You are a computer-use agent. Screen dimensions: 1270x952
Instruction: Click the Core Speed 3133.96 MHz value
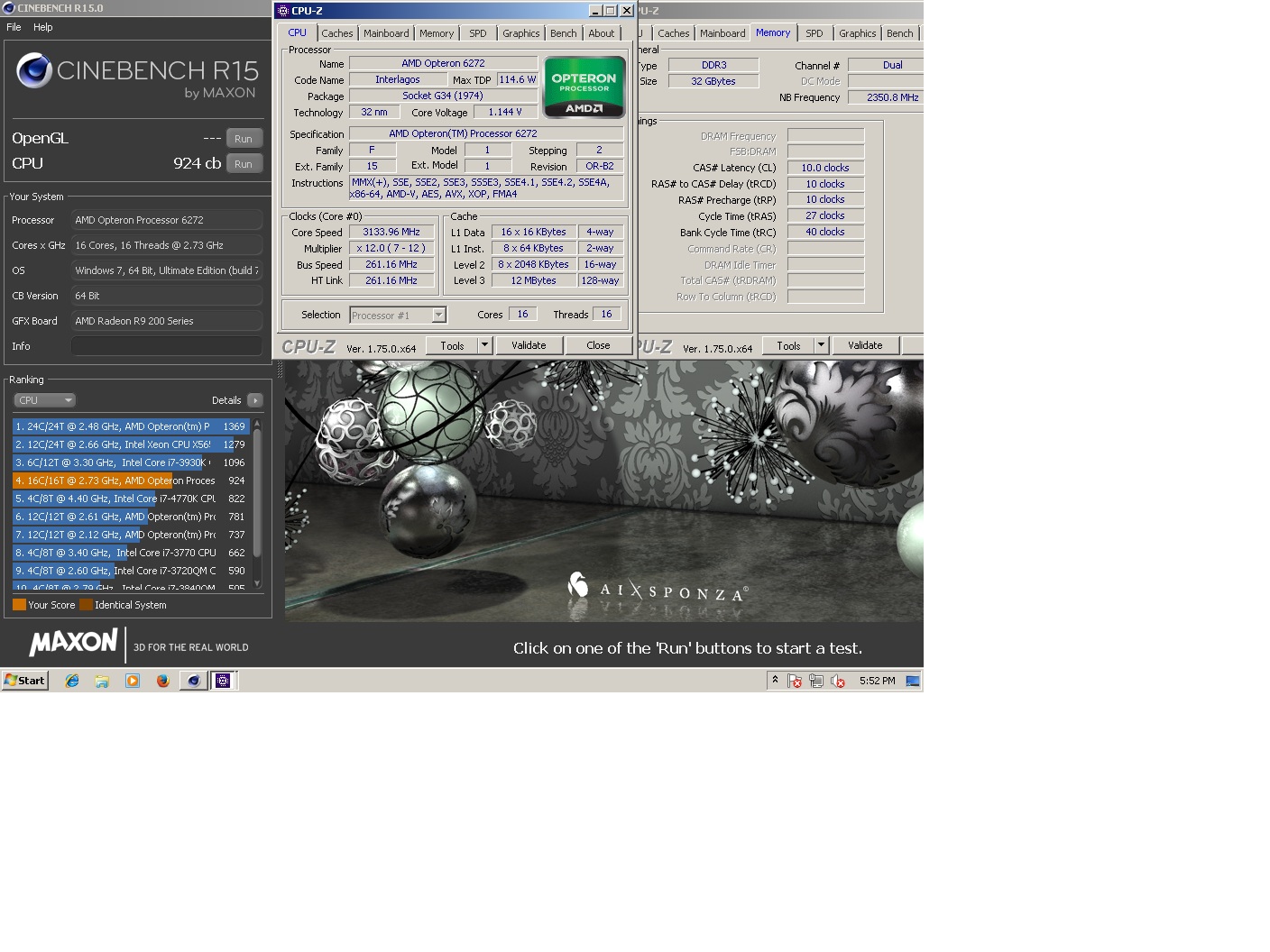391,232
